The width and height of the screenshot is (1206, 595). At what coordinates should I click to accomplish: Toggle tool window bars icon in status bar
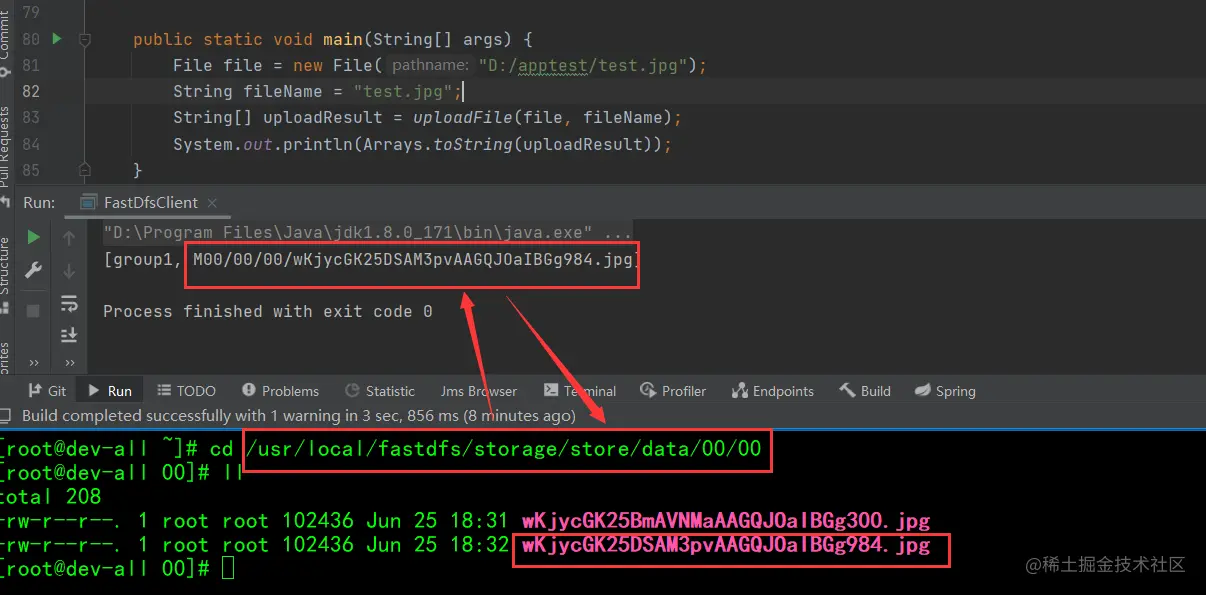click(5, 415)
